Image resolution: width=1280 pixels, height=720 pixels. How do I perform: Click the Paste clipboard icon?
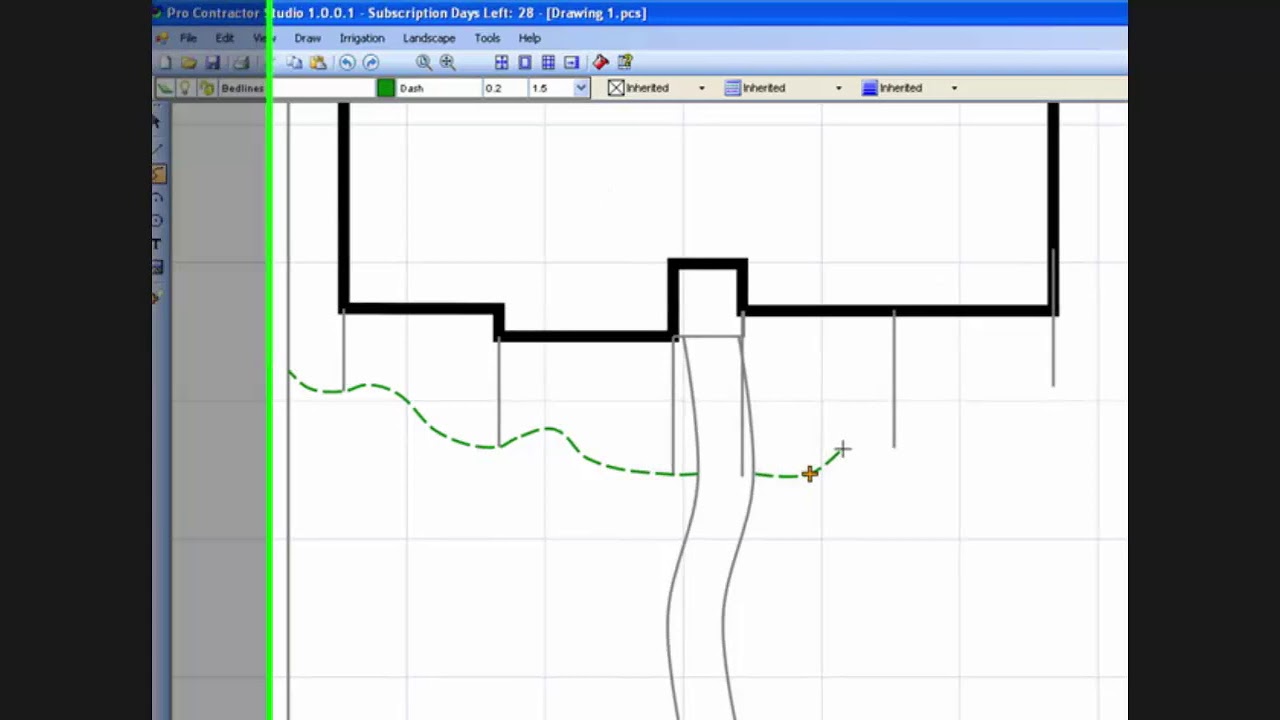click(318, 63)
